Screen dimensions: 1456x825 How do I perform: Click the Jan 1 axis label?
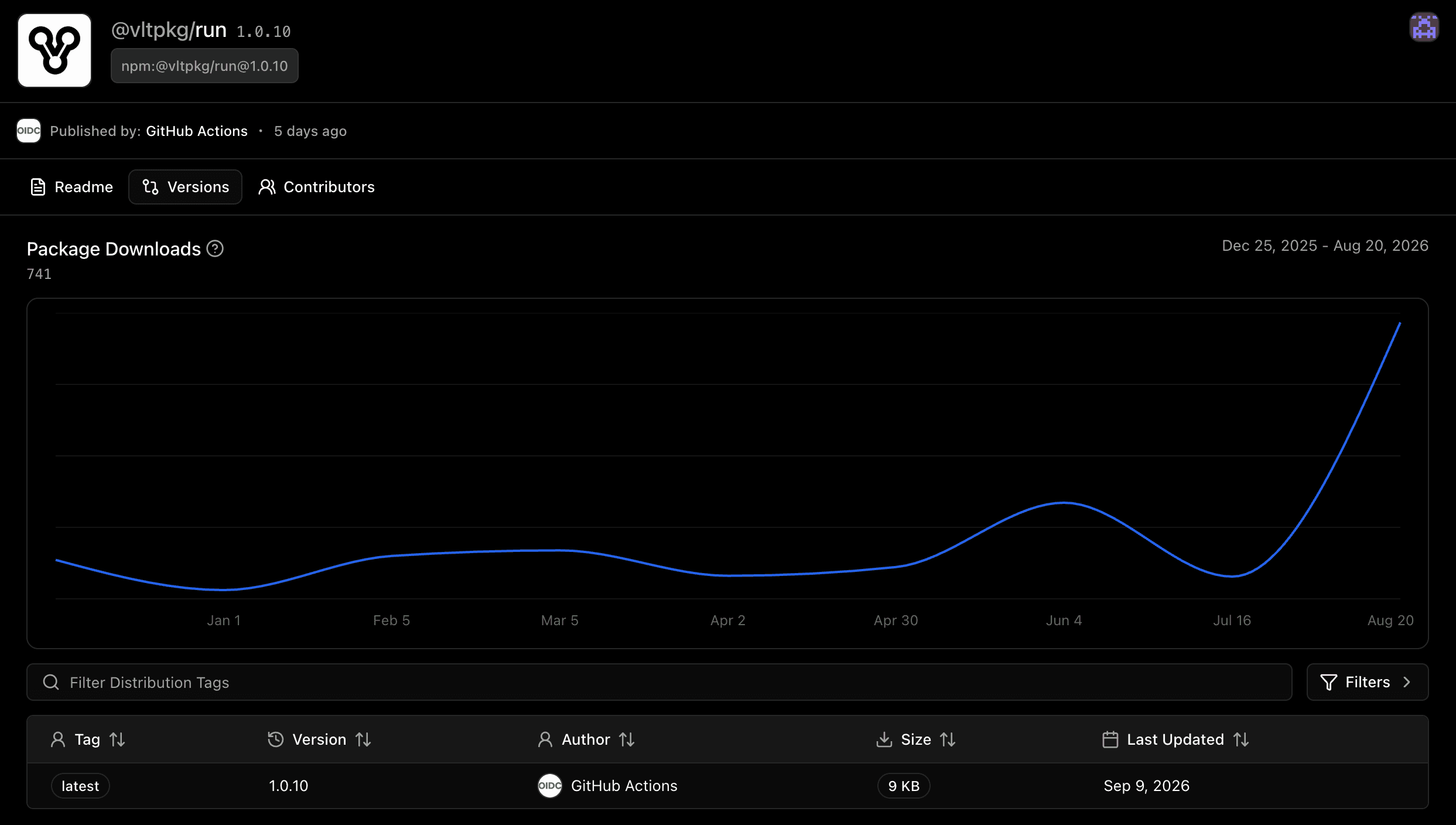click(x=224, y=620)
